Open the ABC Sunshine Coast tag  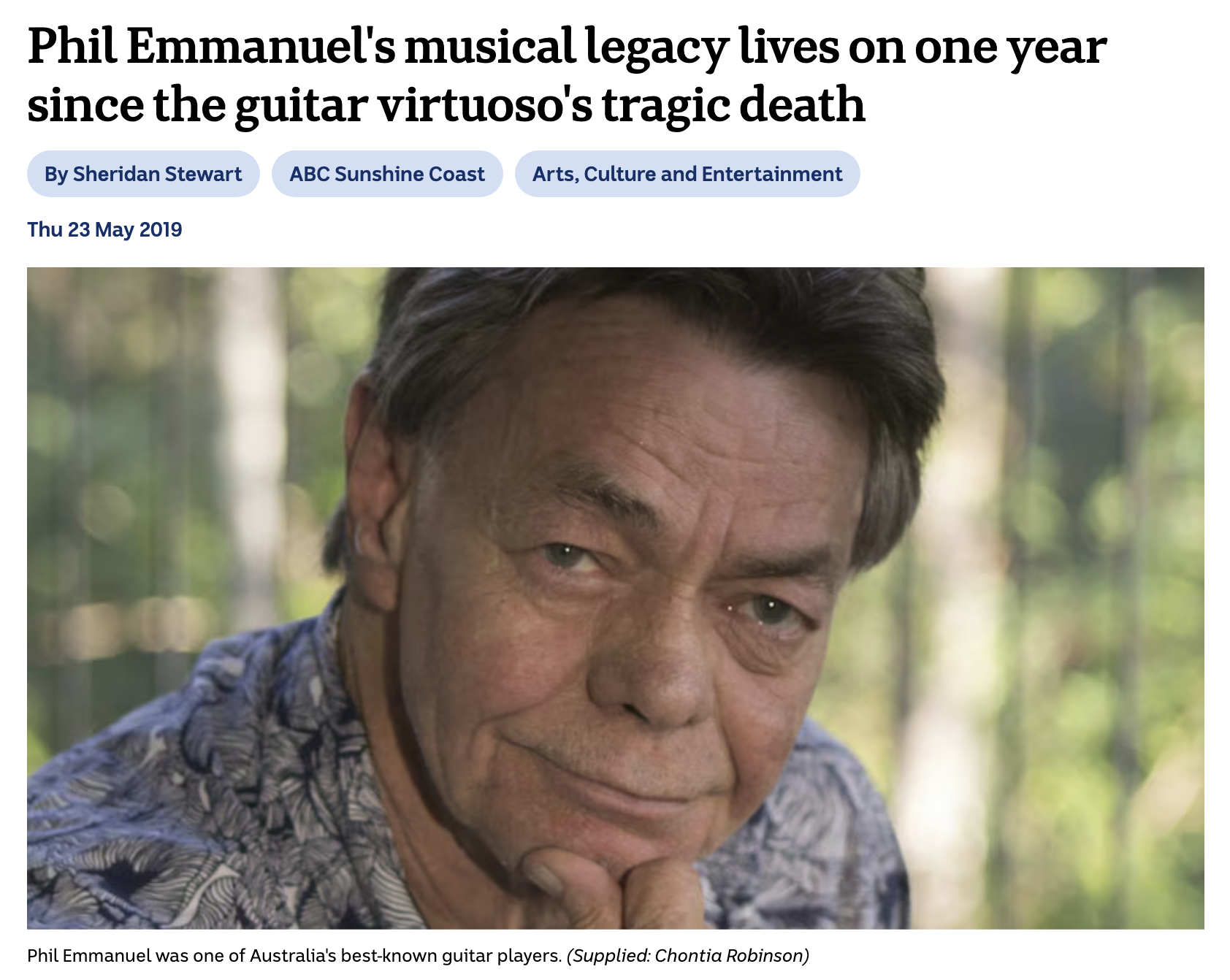387,174
